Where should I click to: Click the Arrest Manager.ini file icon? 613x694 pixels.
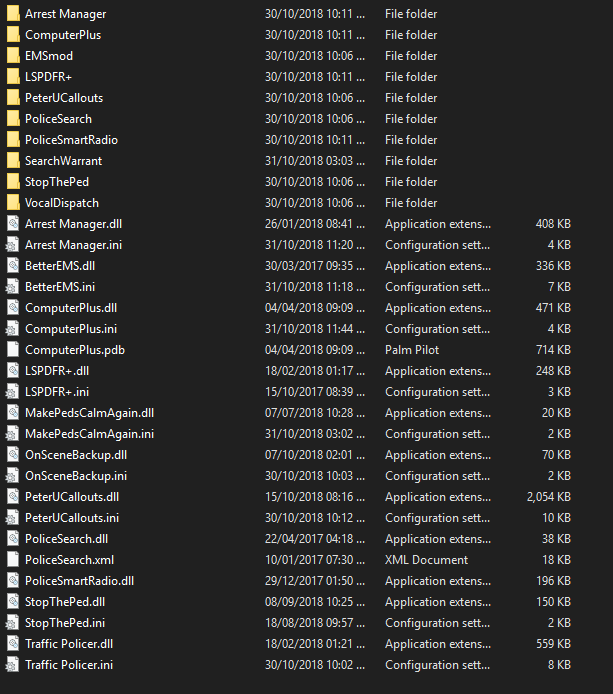point(12,245)
